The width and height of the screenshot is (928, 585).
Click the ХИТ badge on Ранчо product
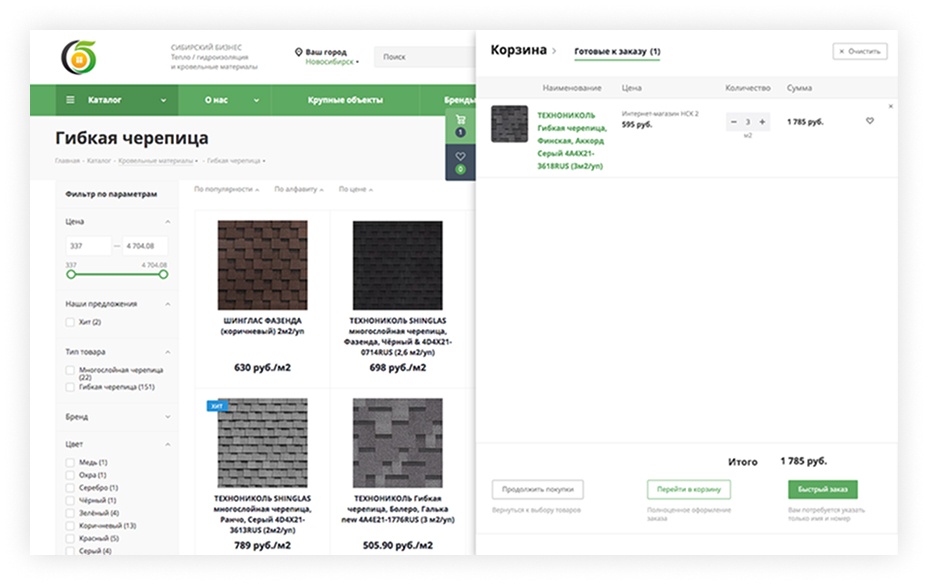pos(217,406)
